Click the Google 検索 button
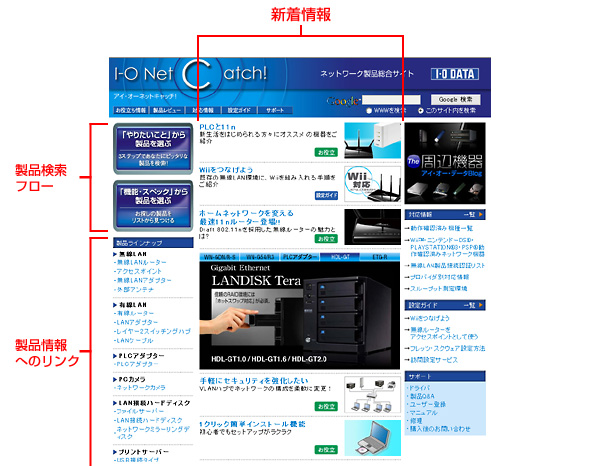This screenshot has width=600, height=466. [455, 99]
